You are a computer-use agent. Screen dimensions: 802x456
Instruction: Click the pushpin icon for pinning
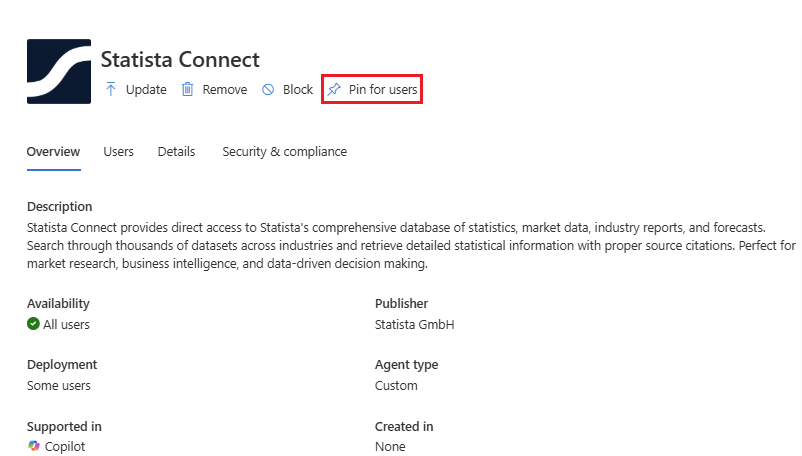334,89
